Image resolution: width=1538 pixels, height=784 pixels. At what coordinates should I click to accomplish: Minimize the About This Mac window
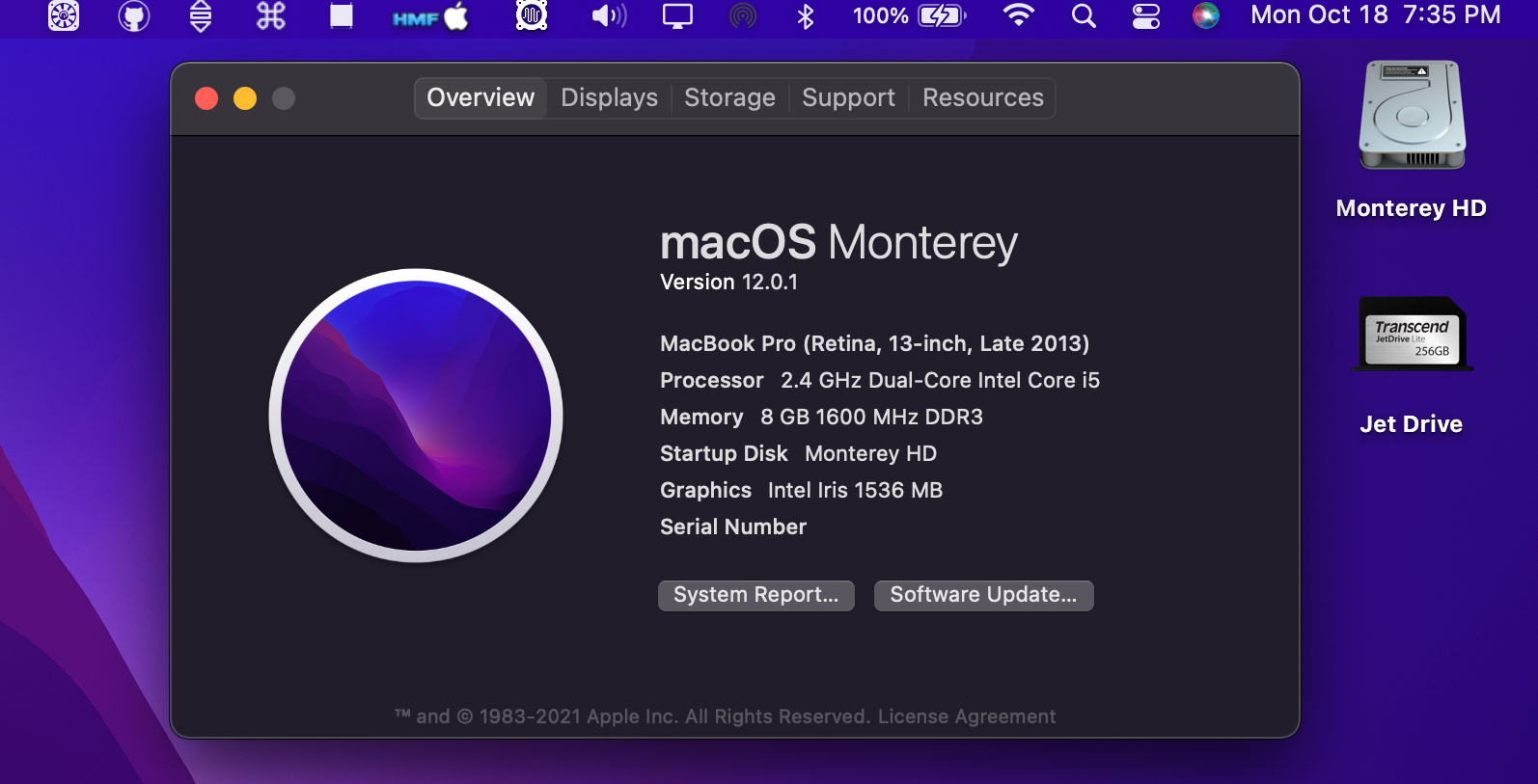tap(245, 98)
